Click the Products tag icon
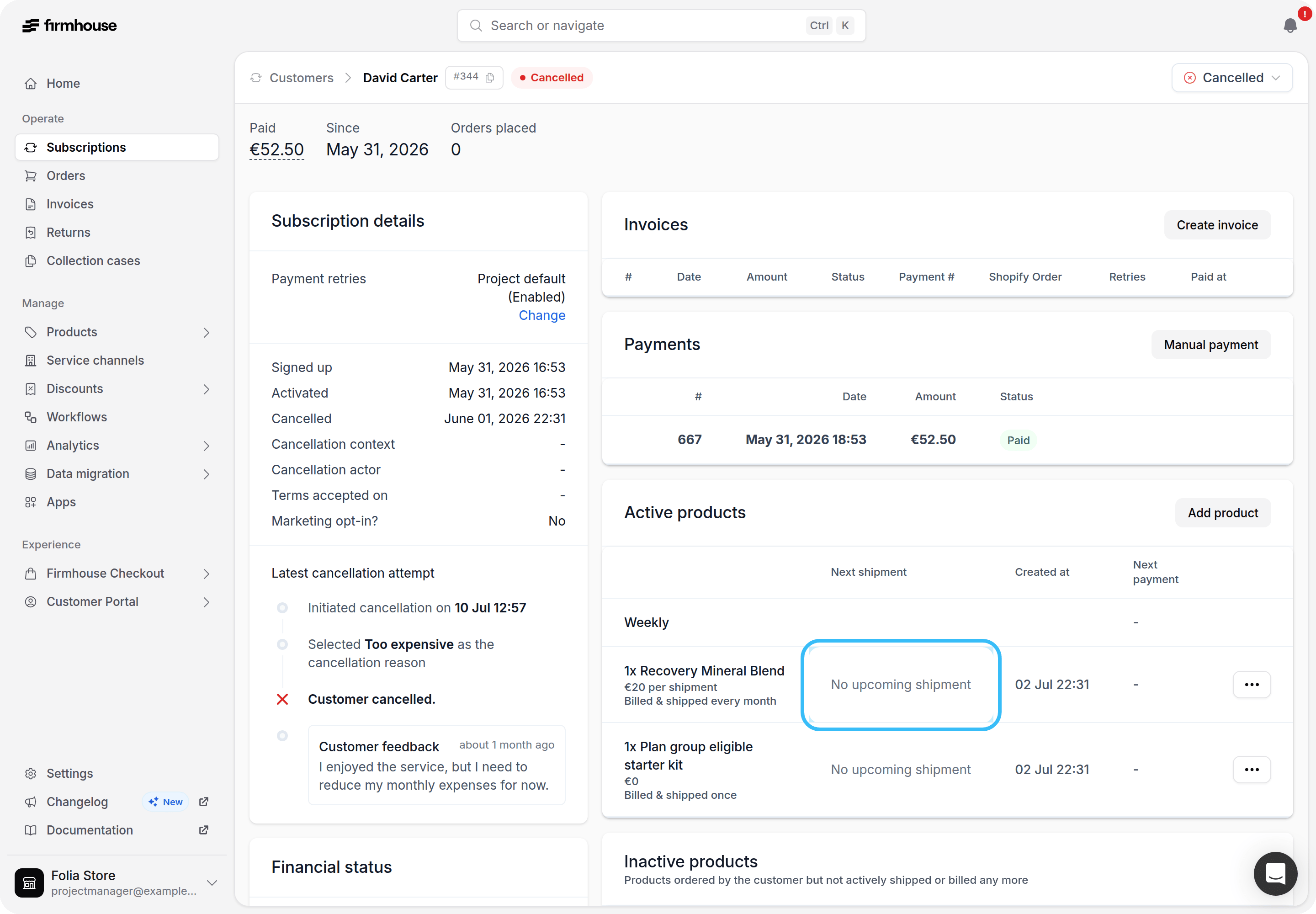The image size is (1316, 914). pos(31,332)
